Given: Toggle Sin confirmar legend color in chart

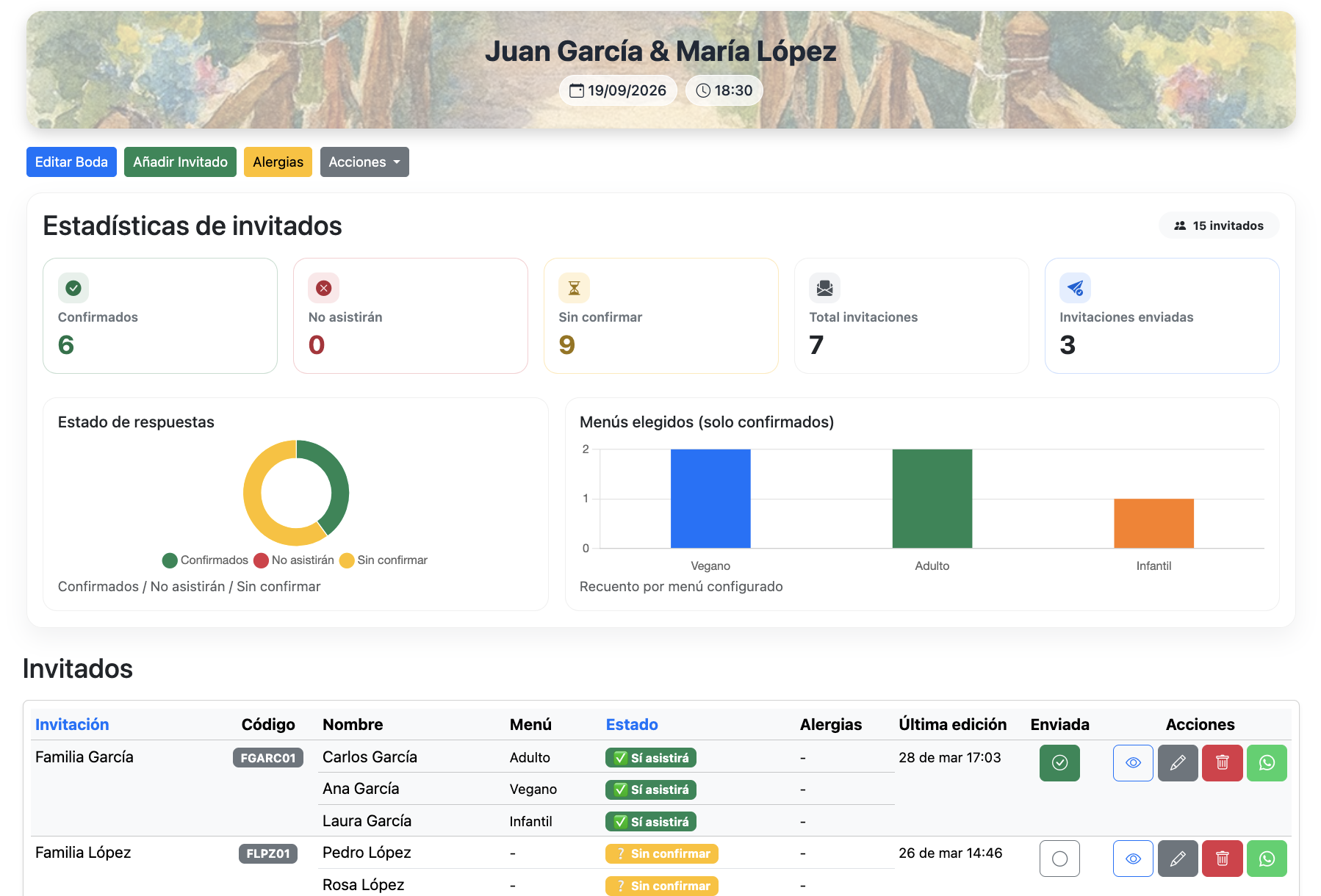Looking at the screenshot, I should (347, 560).
